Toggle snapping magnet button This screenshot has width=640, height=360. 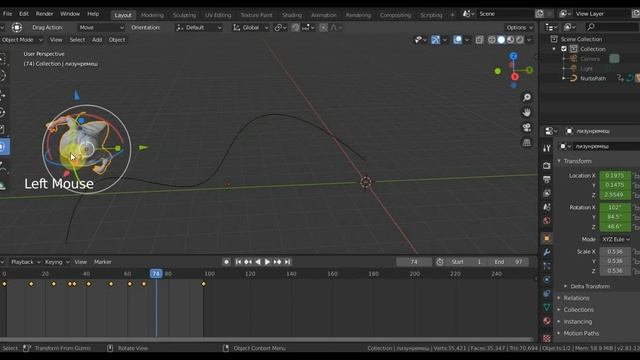tap(296, 27)
